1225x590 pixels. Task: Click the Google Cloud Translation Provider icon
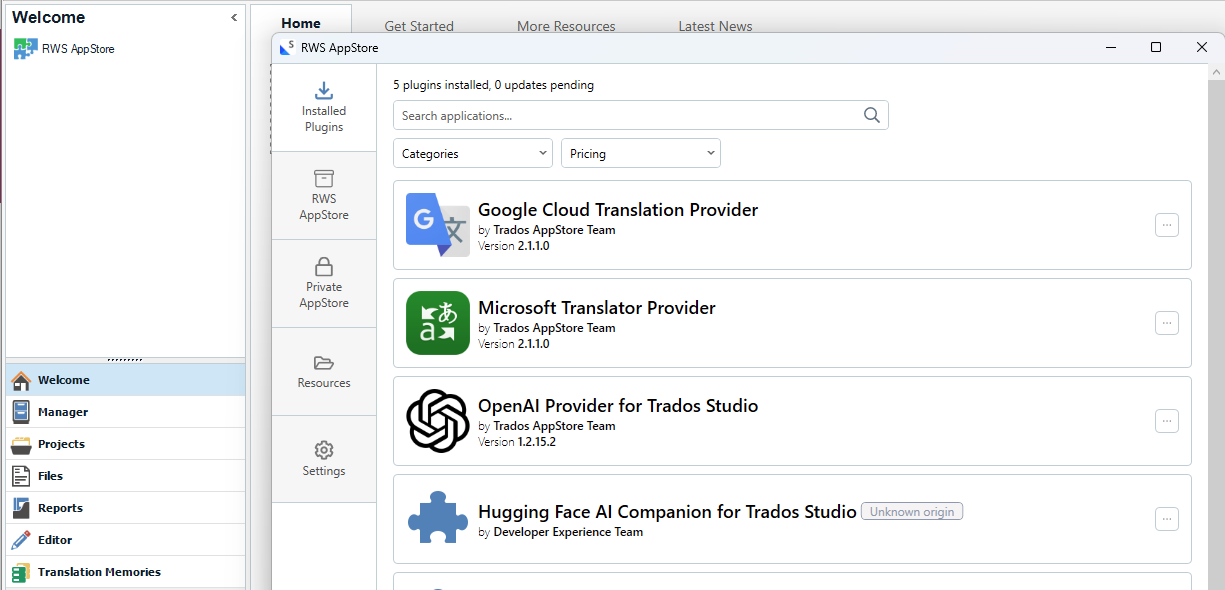437,225
